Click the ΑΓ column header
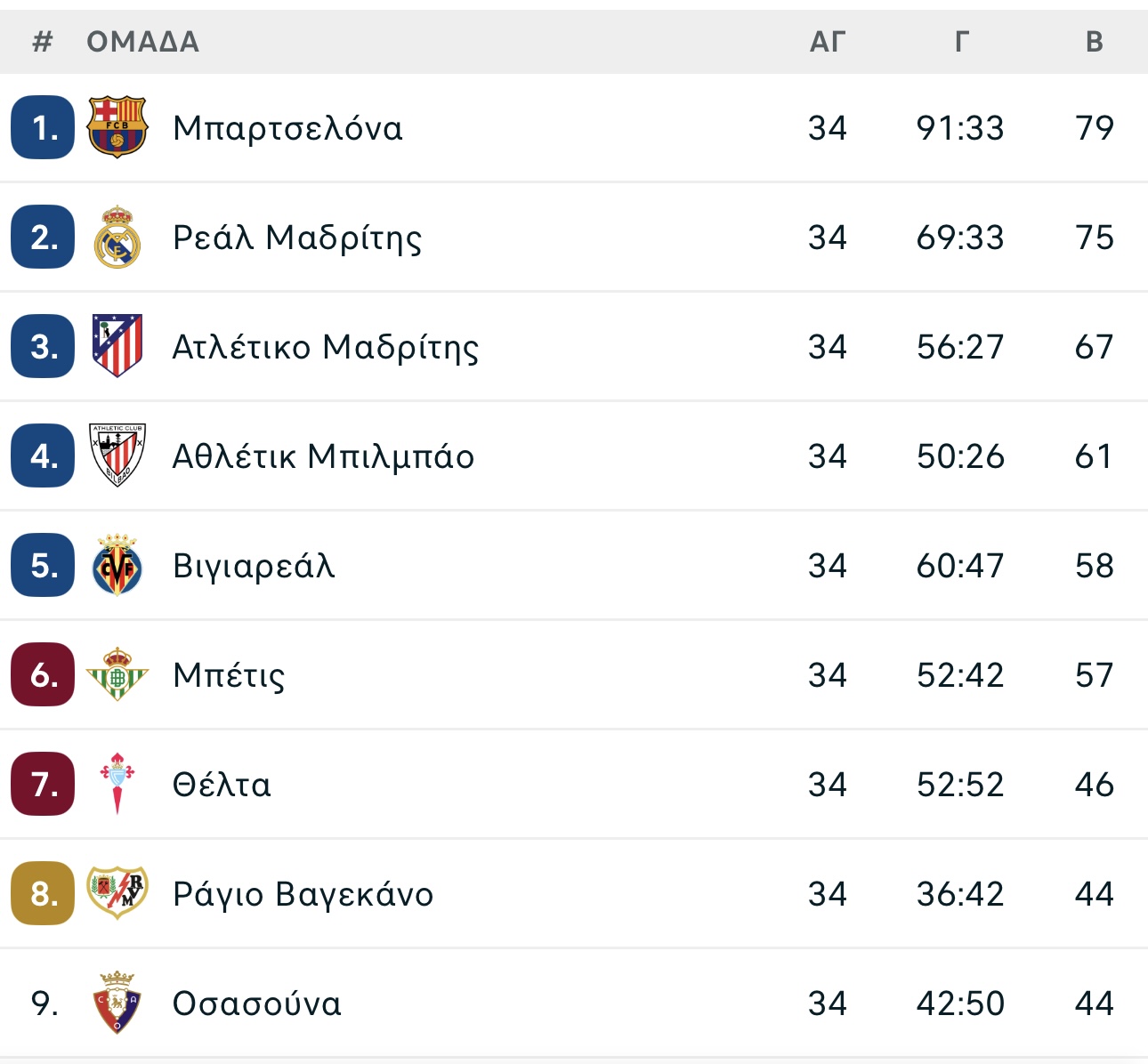This screenshot has width=1148, height=1064. [x=827, y=42]
